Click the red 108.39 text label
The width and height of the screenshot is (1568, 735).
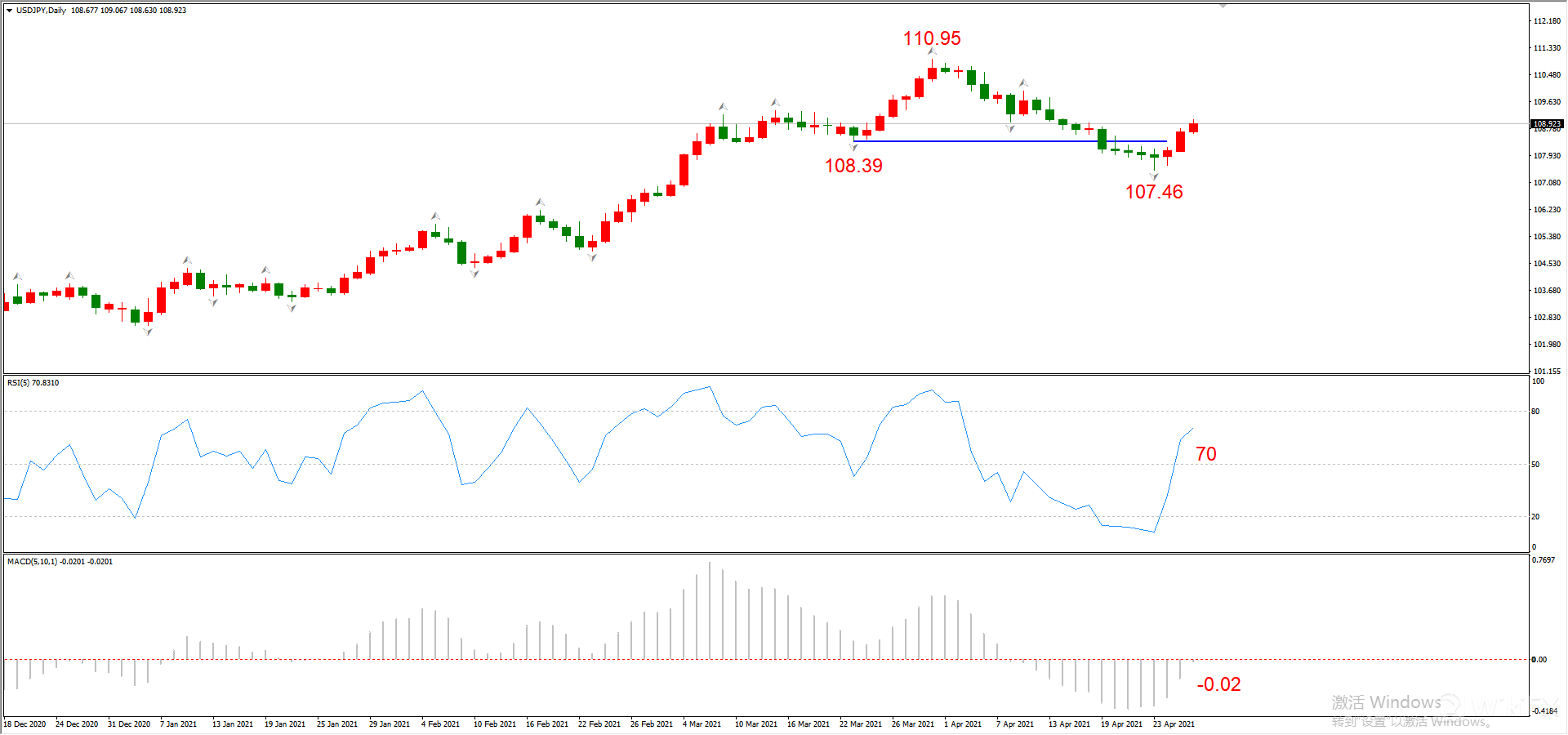point(853,166)
